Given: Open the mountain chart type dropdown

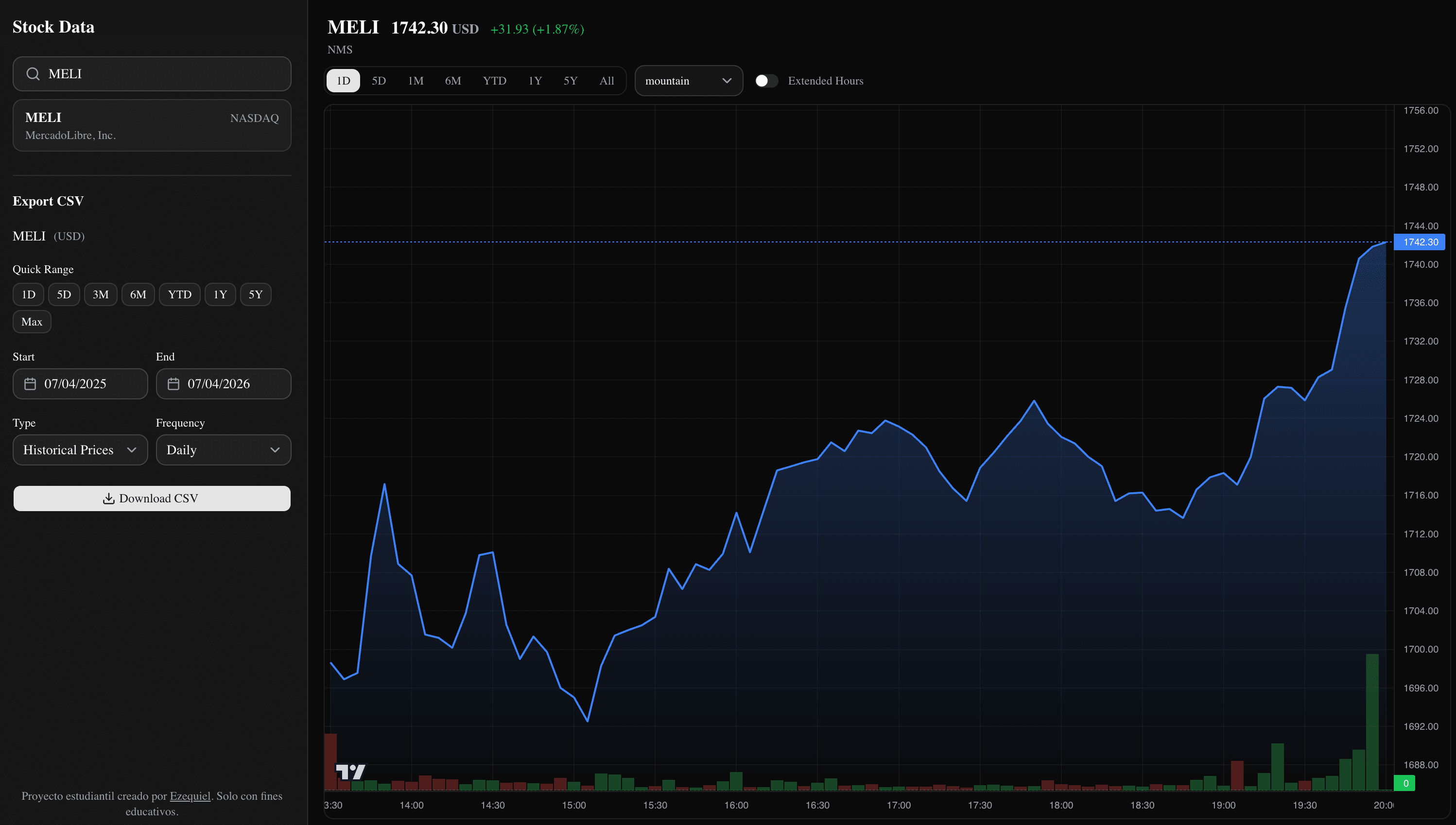Looking at the screenshot, I should click(689, 81).
